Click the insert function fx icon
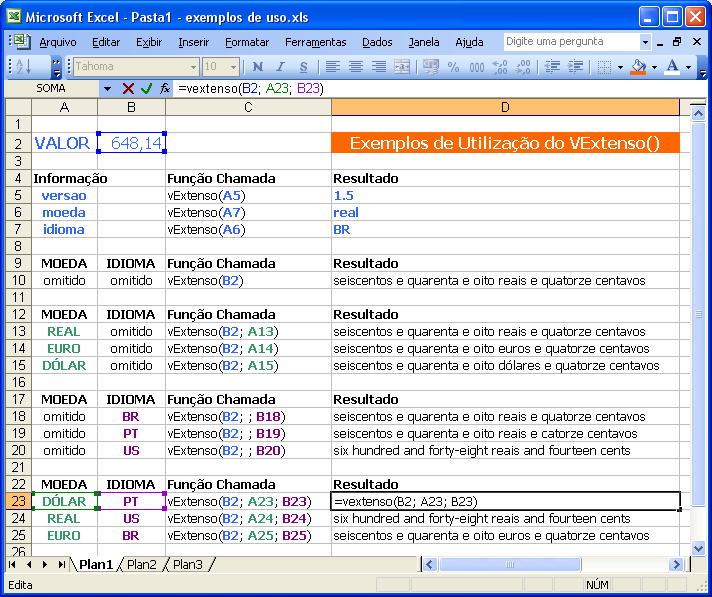 coord(165,89)
